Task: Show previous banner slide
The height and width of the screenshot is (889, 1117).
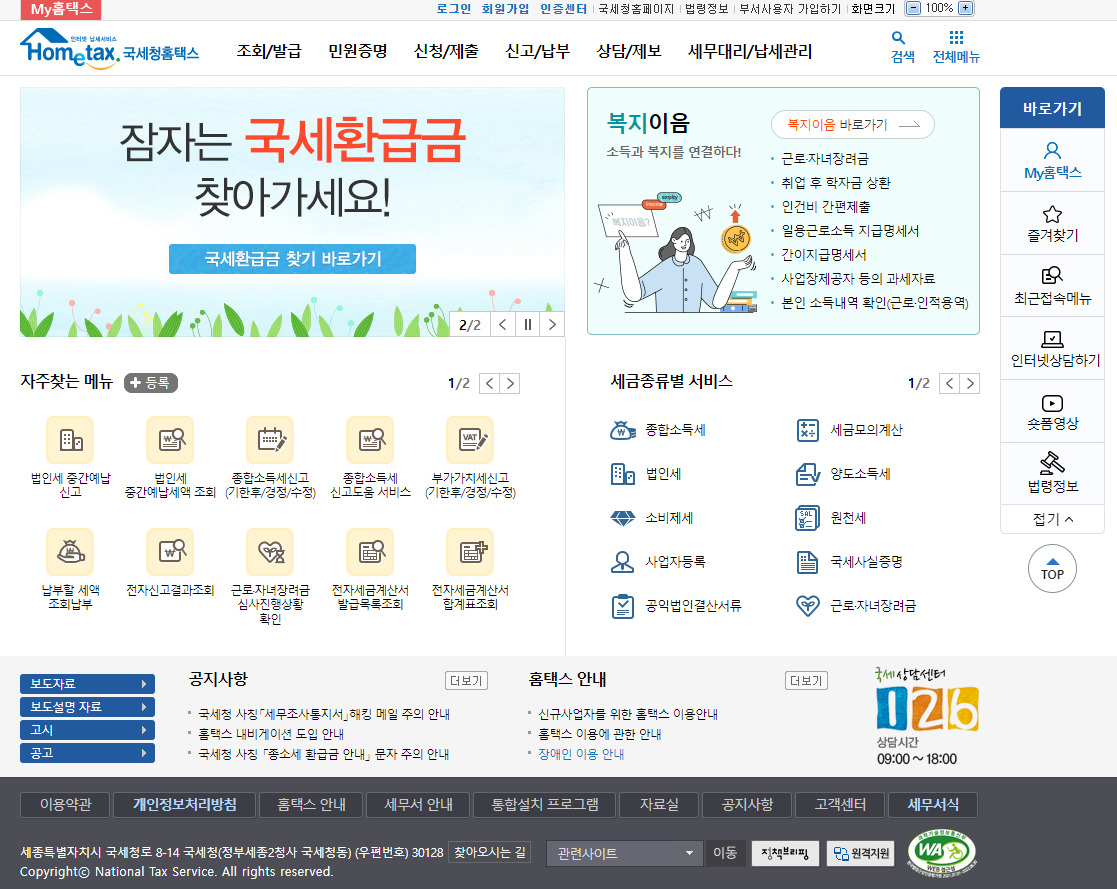Action: [503, 325]
